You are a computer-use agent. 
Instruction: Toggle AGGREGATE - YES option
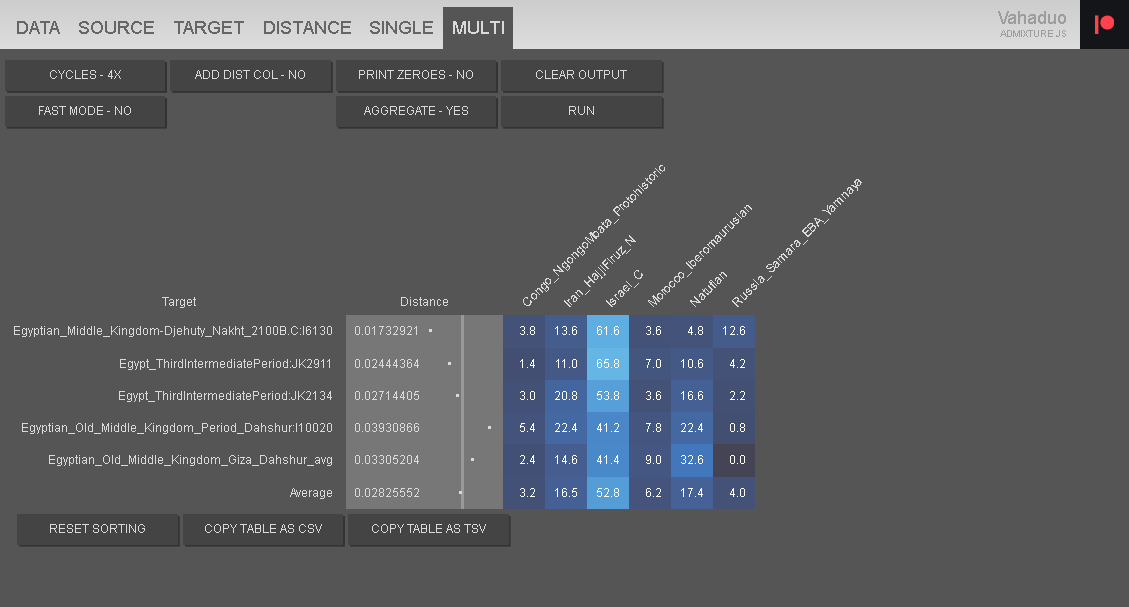[x=415, y=111]
